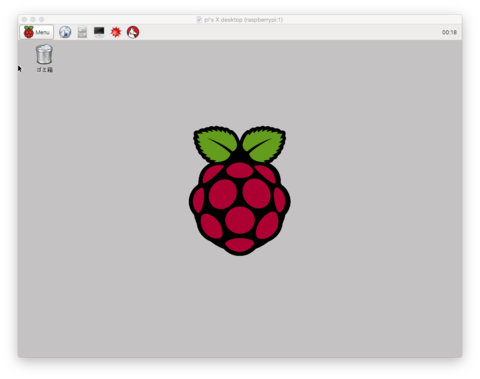Open the Mathematica red spiky icon
The width and height of the screenshot is (480, 379).
pos(116,32)
